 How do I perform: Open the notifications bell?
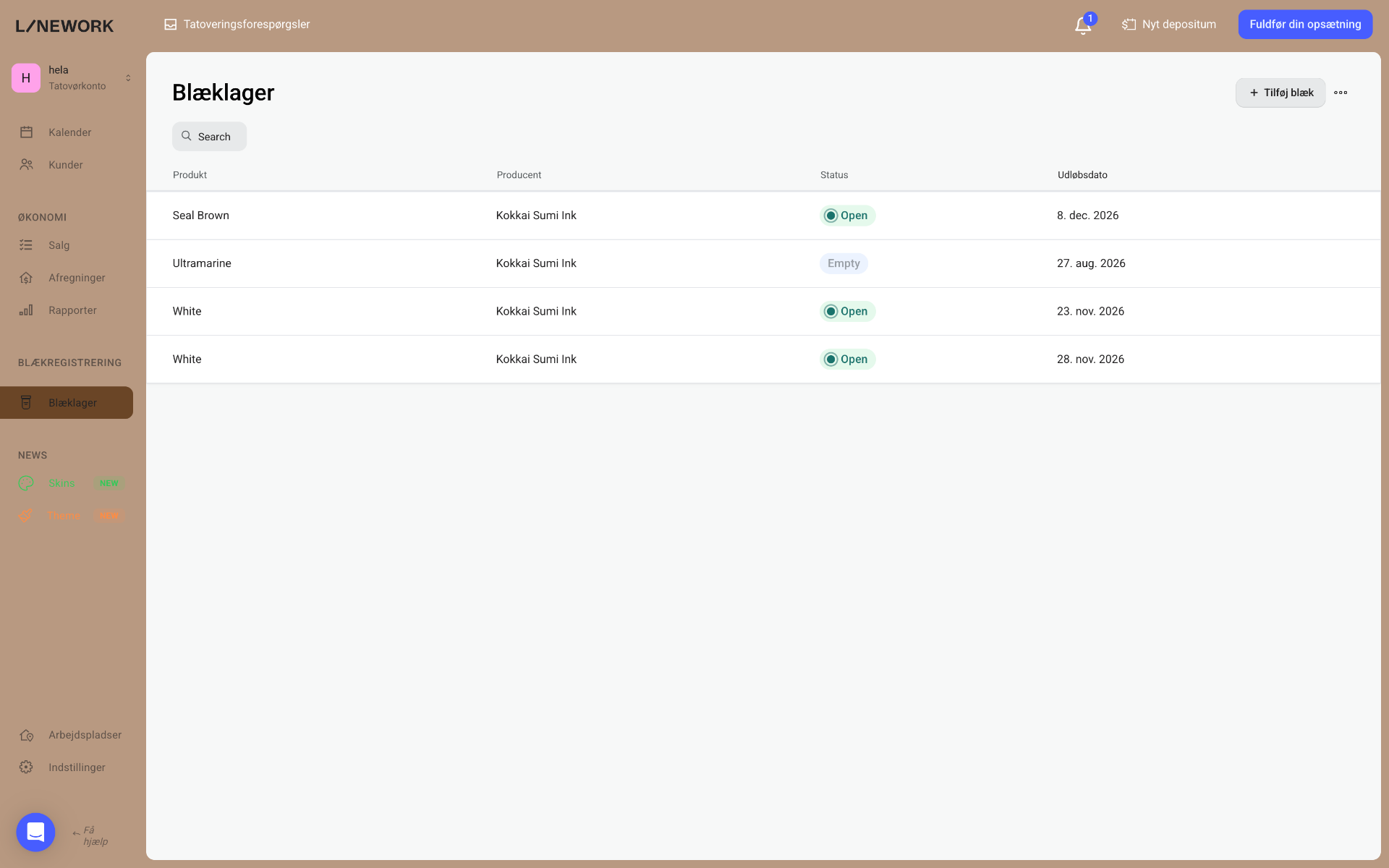coord(1082,25)
